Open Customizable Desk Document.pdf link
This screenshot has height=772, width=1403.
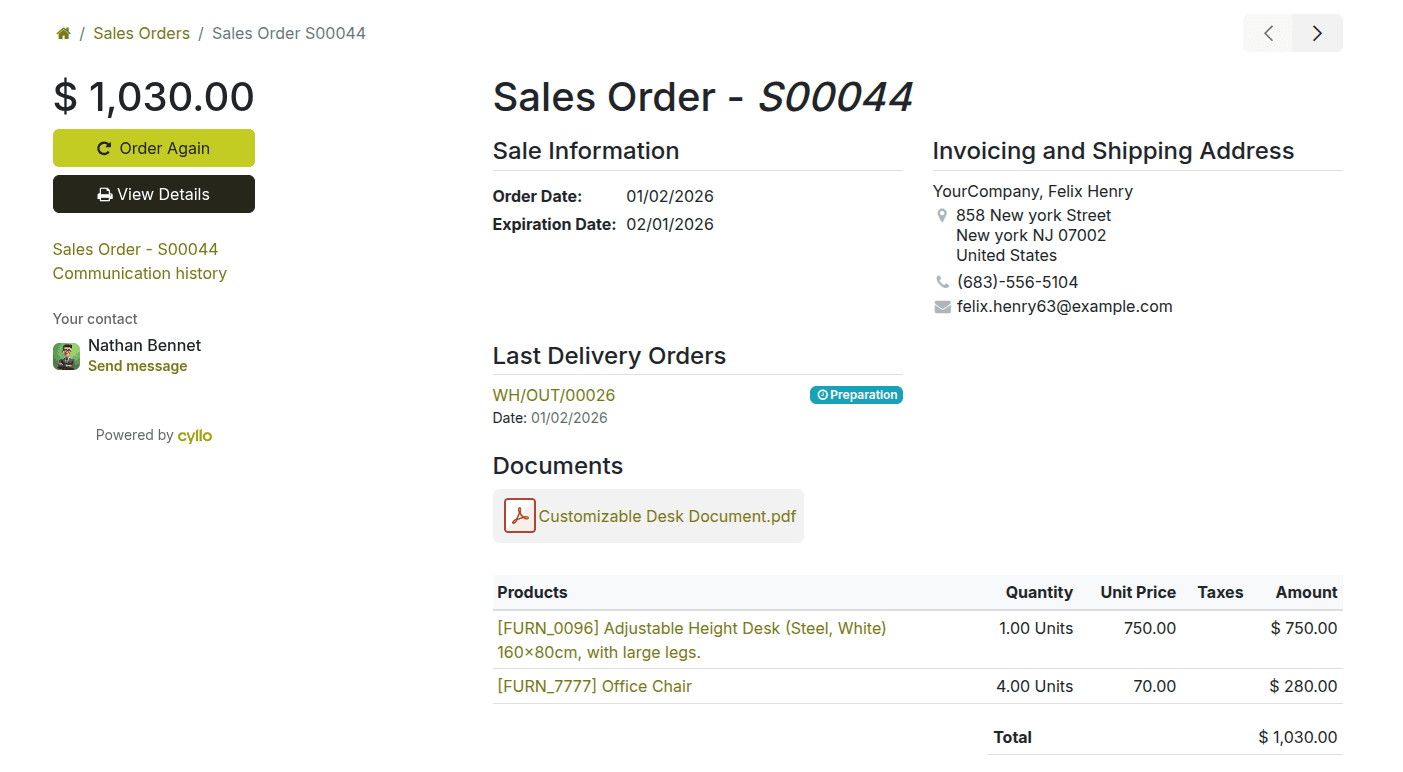pyautogui.click(x=667, y=516)
